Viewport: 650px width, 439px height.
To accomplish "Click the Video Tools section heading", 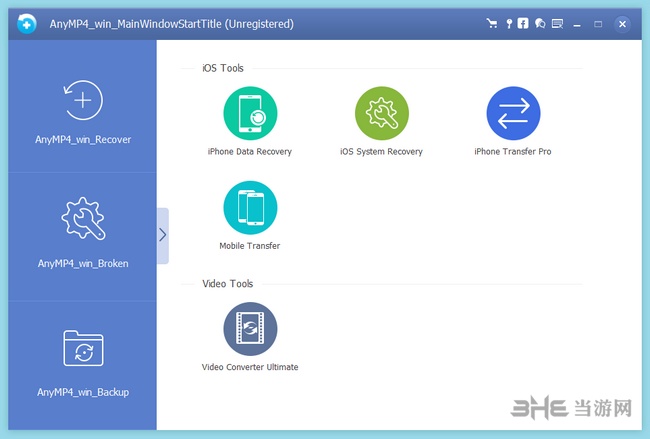I will click(228, 284).
